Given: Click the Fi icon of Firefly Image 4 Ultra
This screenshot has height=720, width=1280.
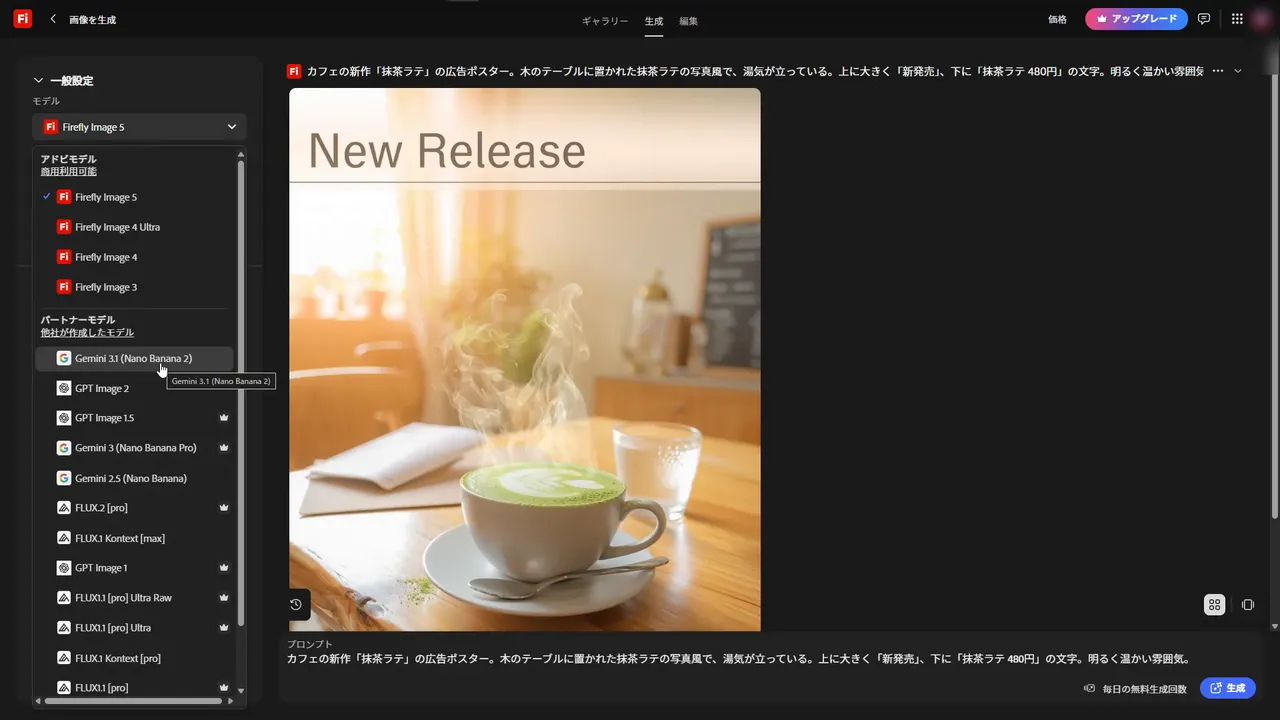Looking at the screenshot, I should pyautogui.click(x=64, y=227).
